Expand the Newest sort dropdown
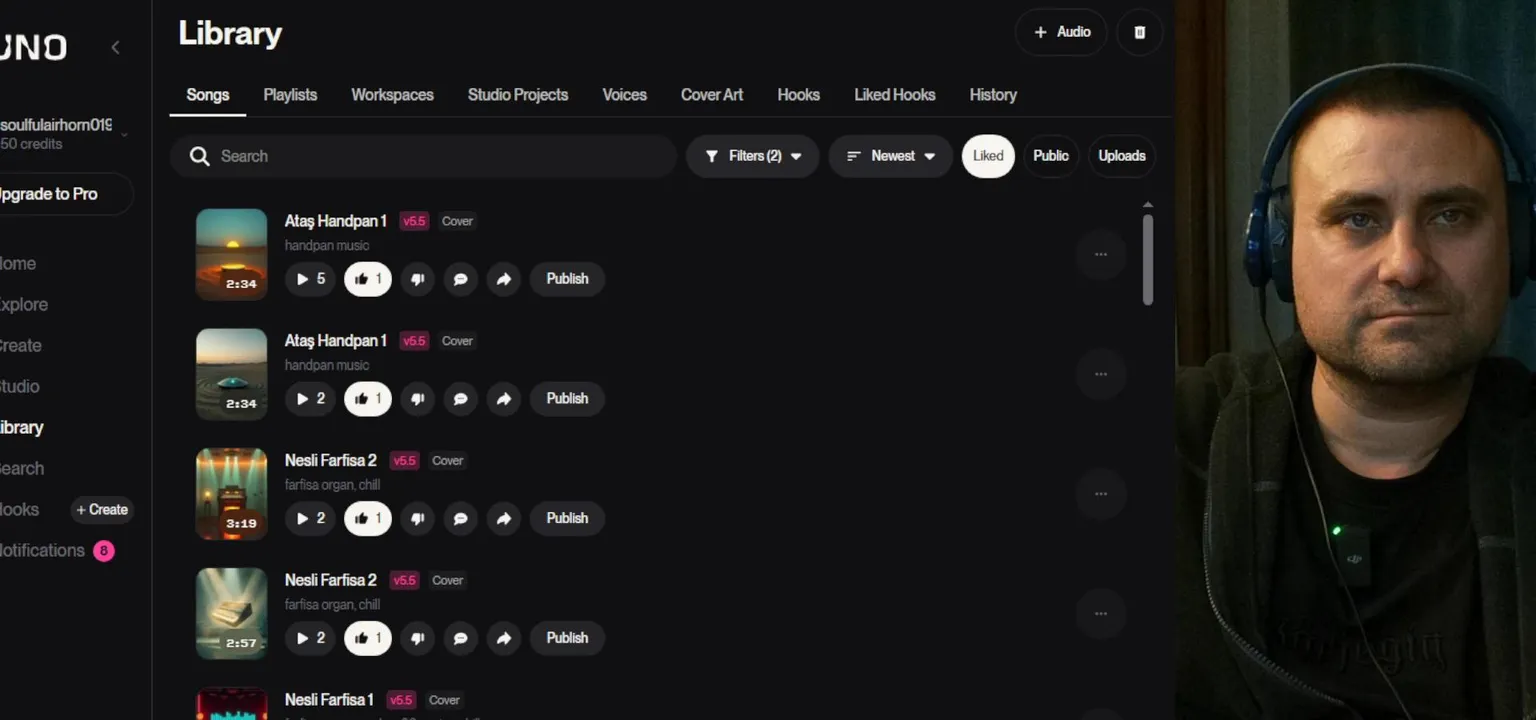This screenshot has height=720, width=1536. pos(890,156)
